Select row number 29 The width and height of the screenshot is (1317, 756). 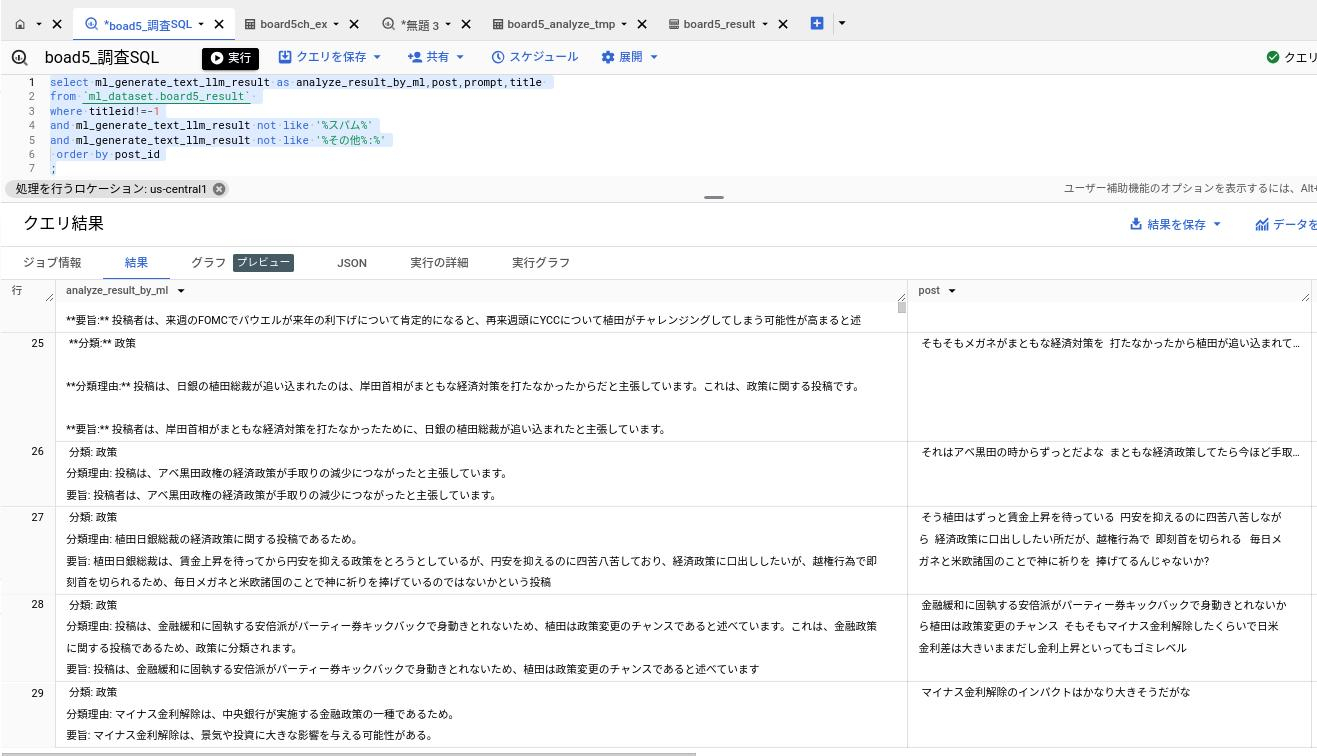pos(38,692)
